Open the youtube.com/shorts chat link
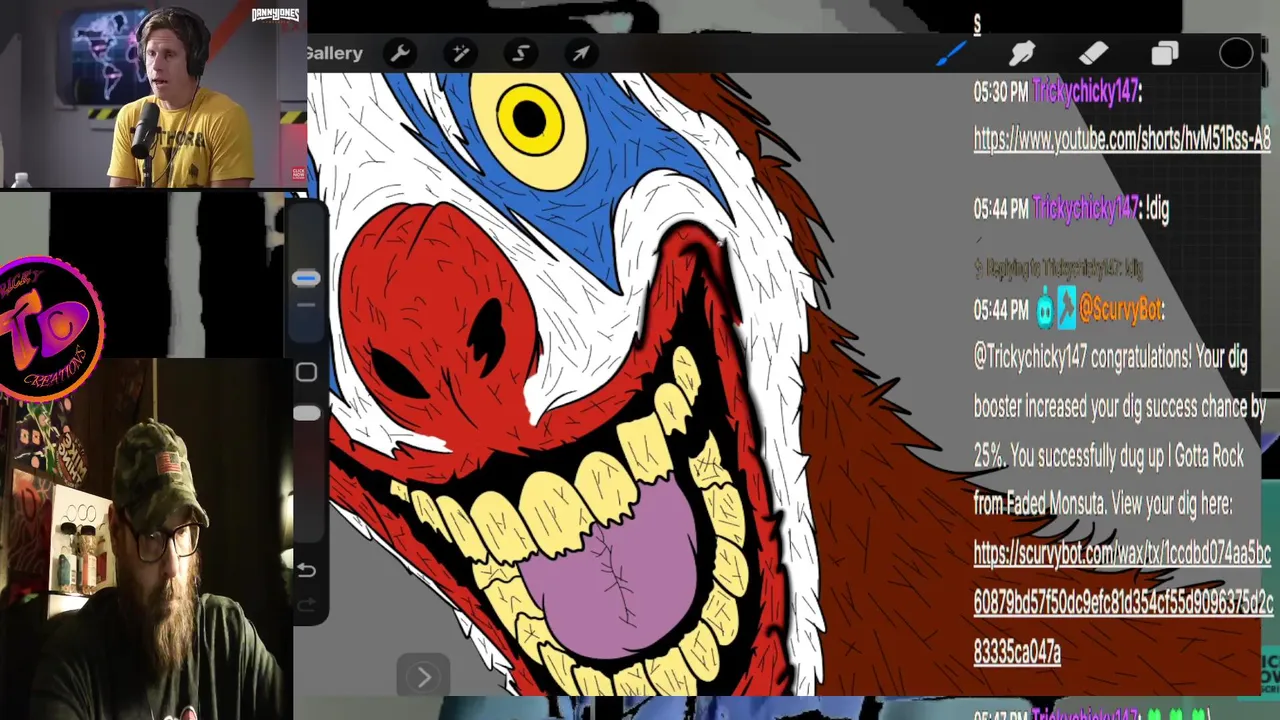The width and height of the screenshot is (1280, 720). [x=1122, y=139]
